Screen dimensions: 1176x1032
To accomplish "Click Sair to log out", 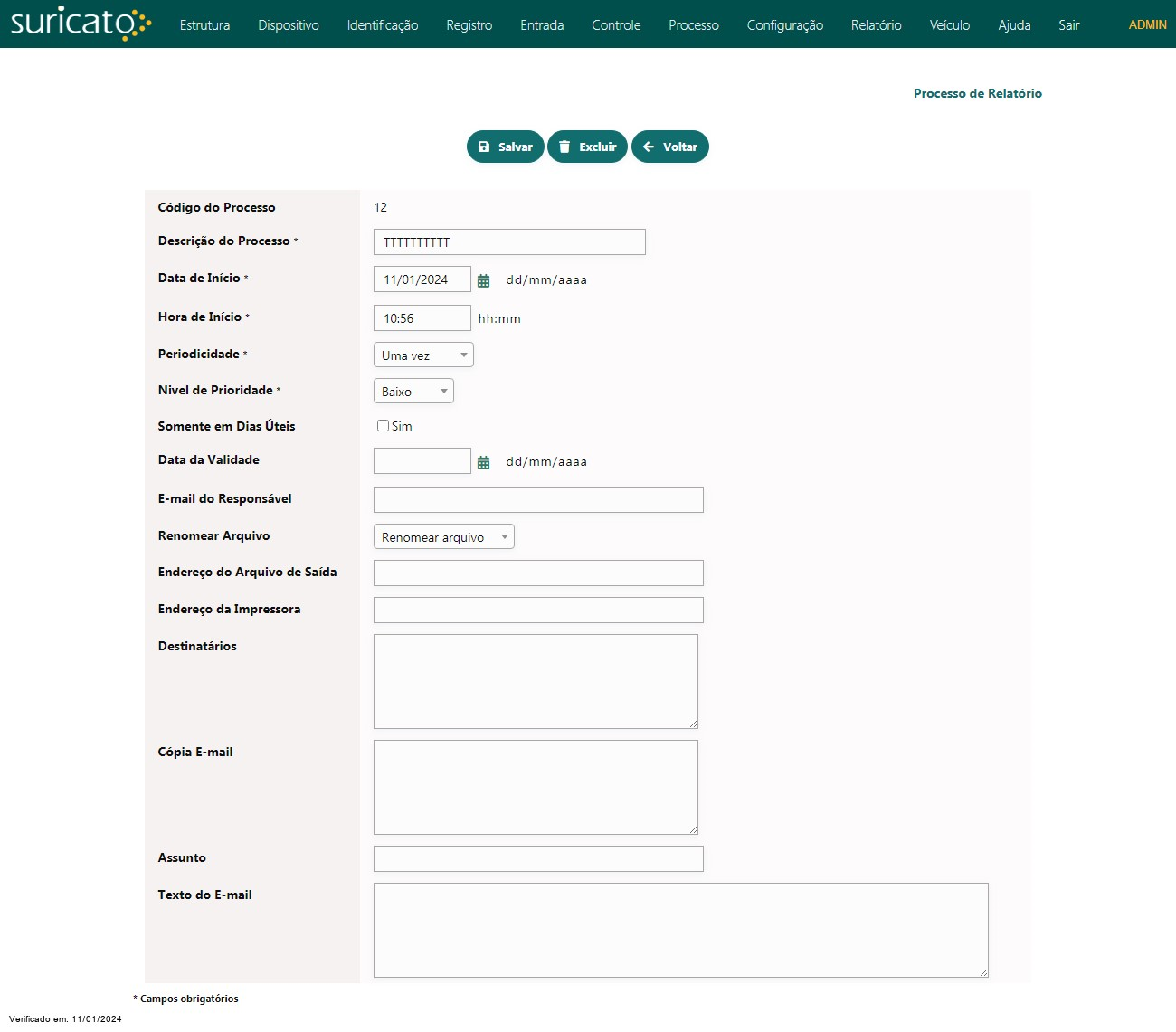I will (x=1069, y=25).
